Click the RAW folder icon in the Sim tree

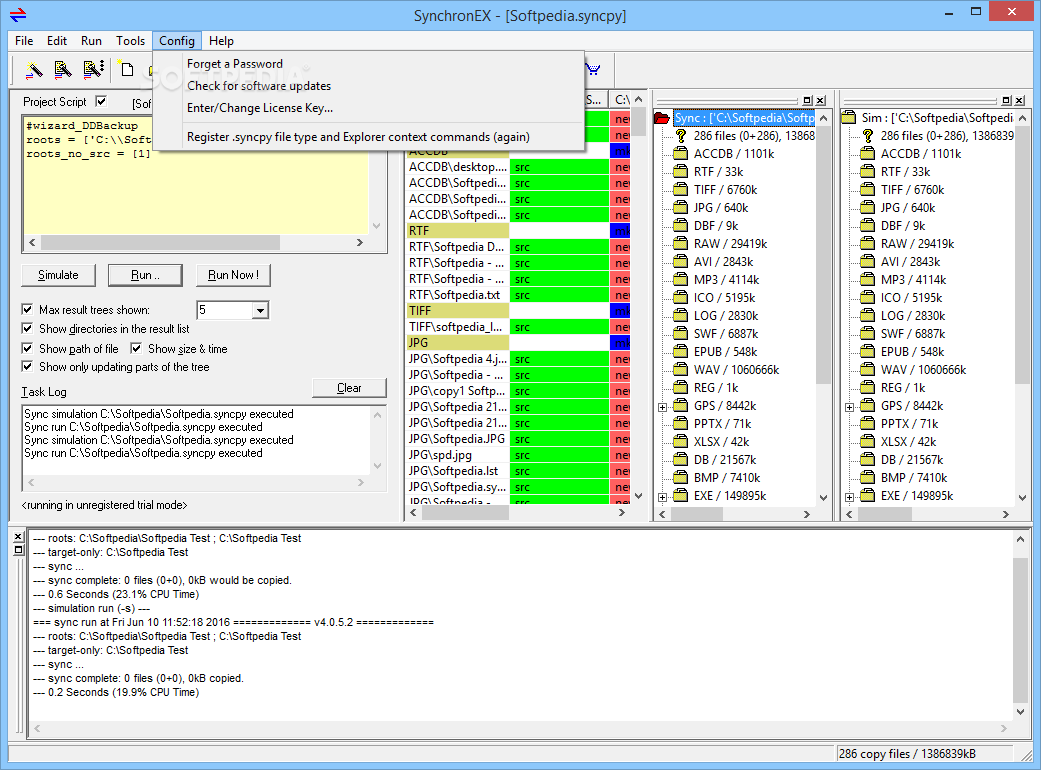[867, 244]
